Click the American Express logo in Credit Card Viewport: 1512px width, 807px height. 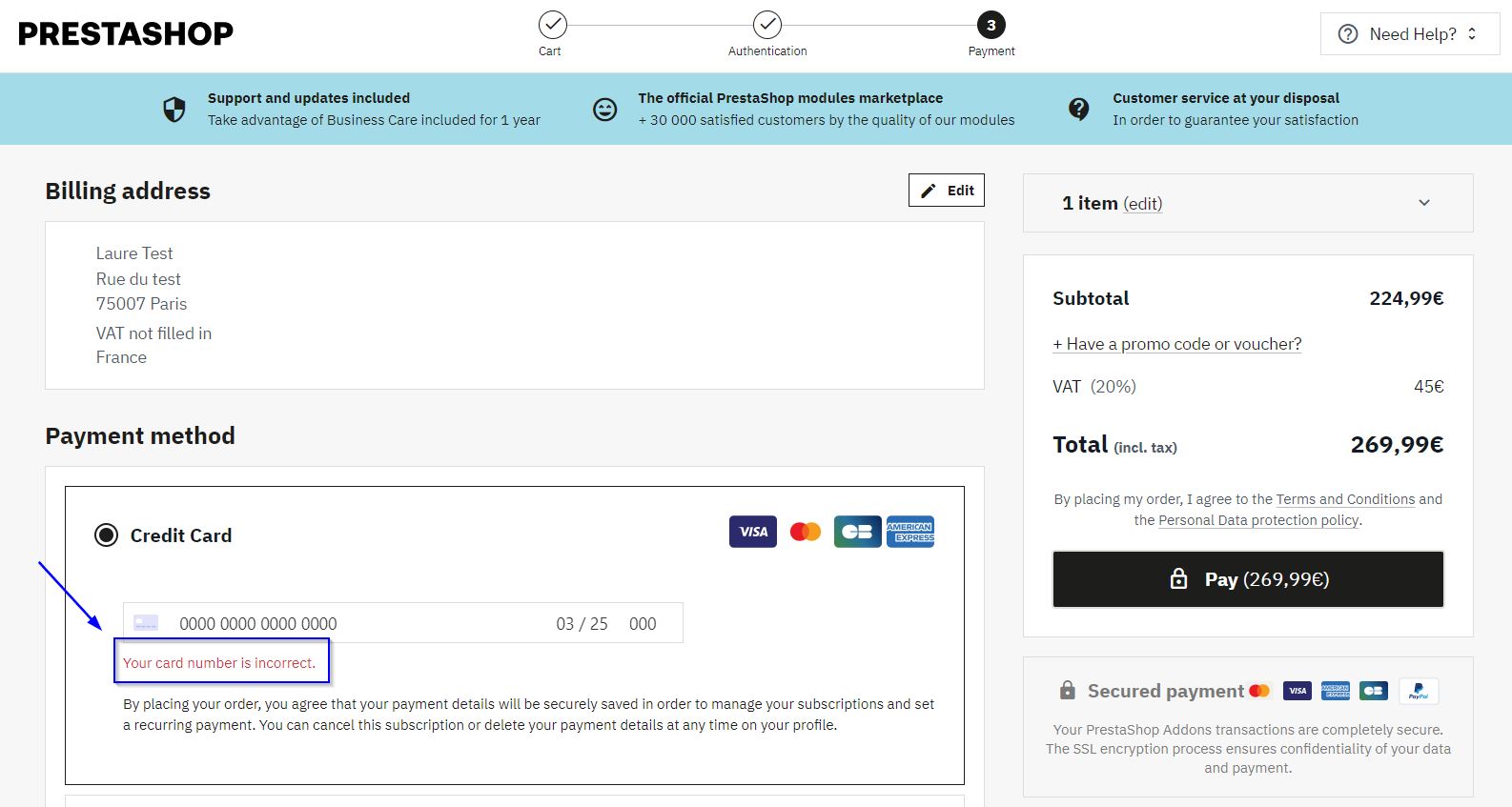pyautogui.click(x=910, y=532)
